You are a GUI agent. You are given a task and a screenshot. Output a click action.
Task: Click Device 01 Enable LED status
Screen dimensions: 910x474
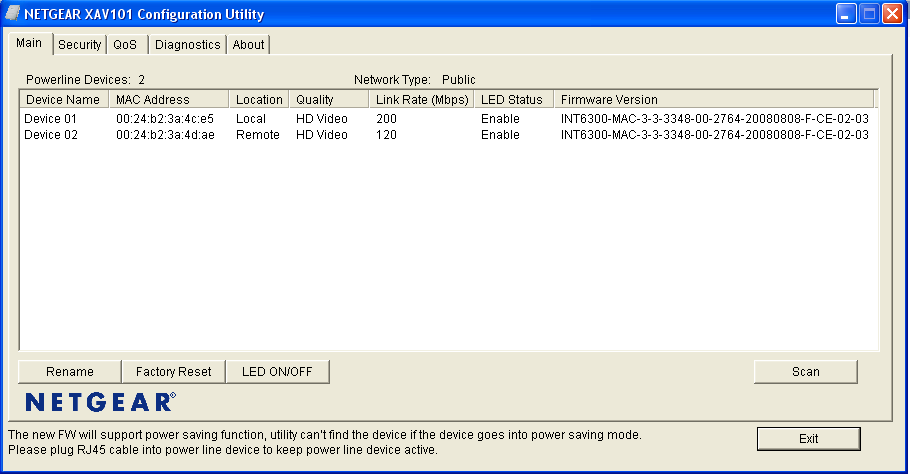click(x=500, y=119)
